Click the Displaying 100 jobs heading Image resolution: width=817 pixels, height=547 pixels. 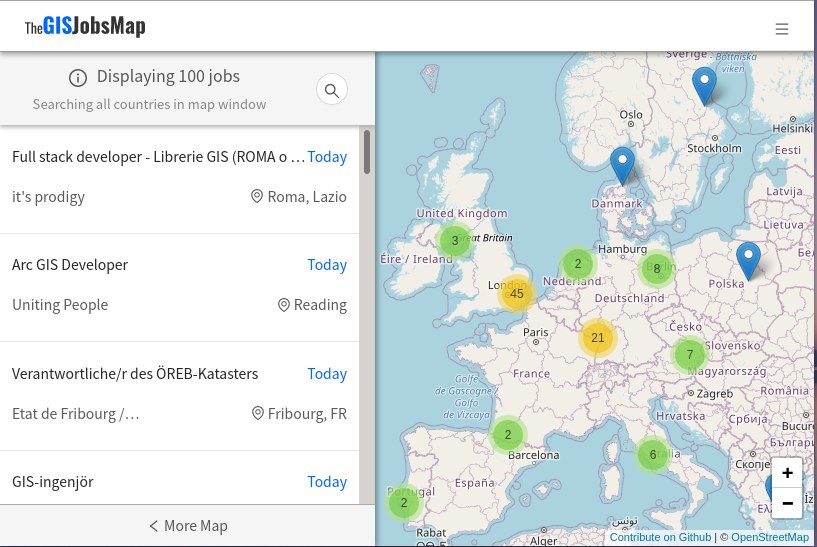click(168, 77)
